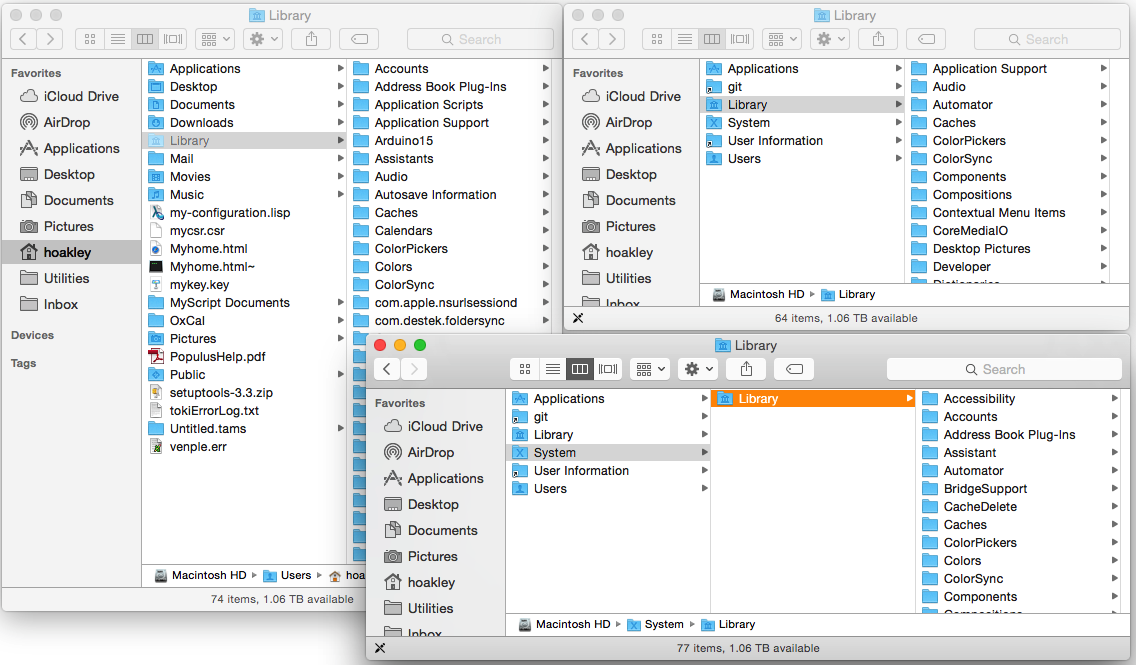The image size is (1136, 665).
Task: Click the Share button in the front window toolbar
Action: (x=746, y=369)
